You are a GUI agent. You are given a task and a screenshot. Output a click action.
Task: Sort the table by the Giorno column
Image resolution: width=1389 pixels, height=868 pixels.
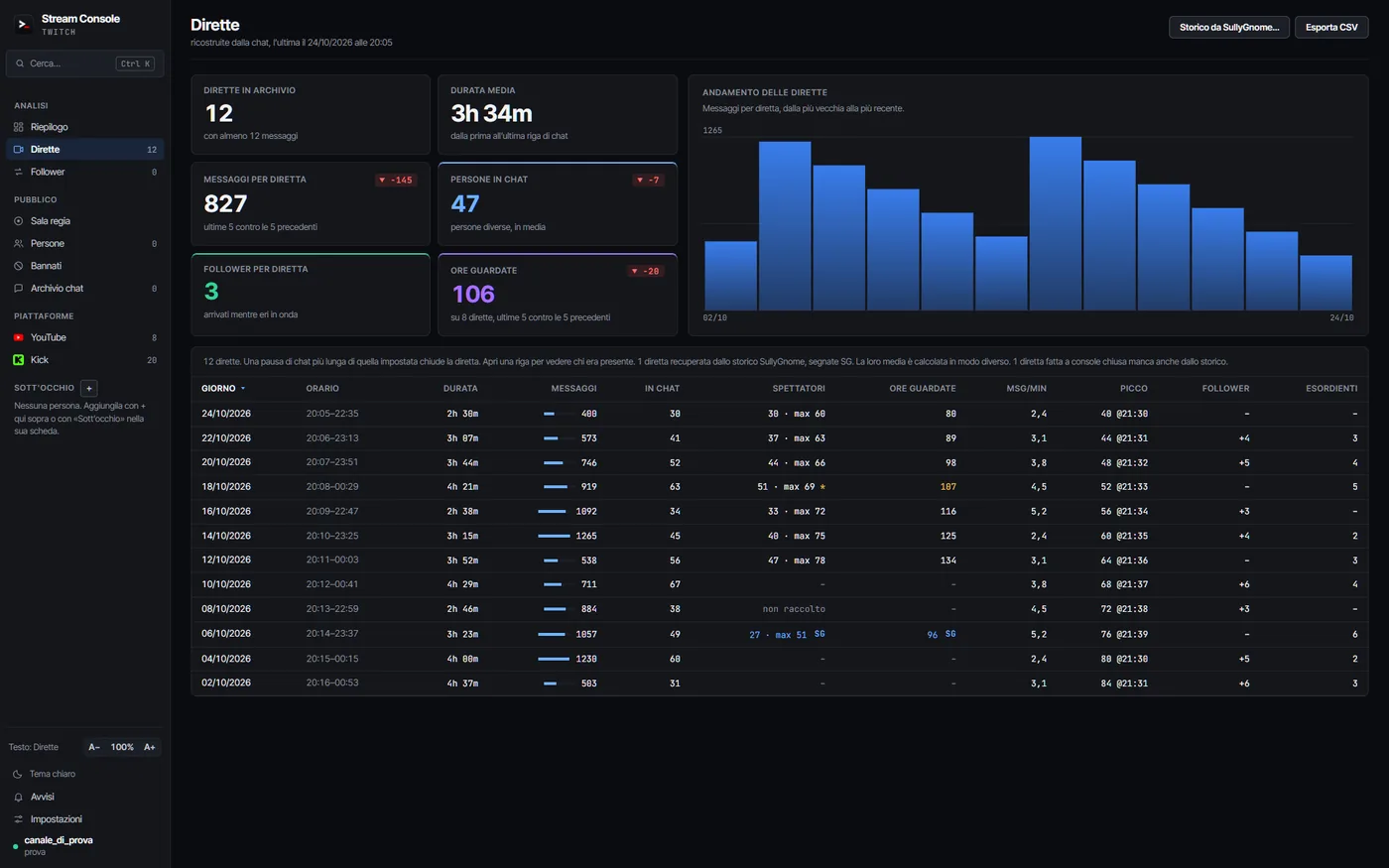click(x=223, y=388)
